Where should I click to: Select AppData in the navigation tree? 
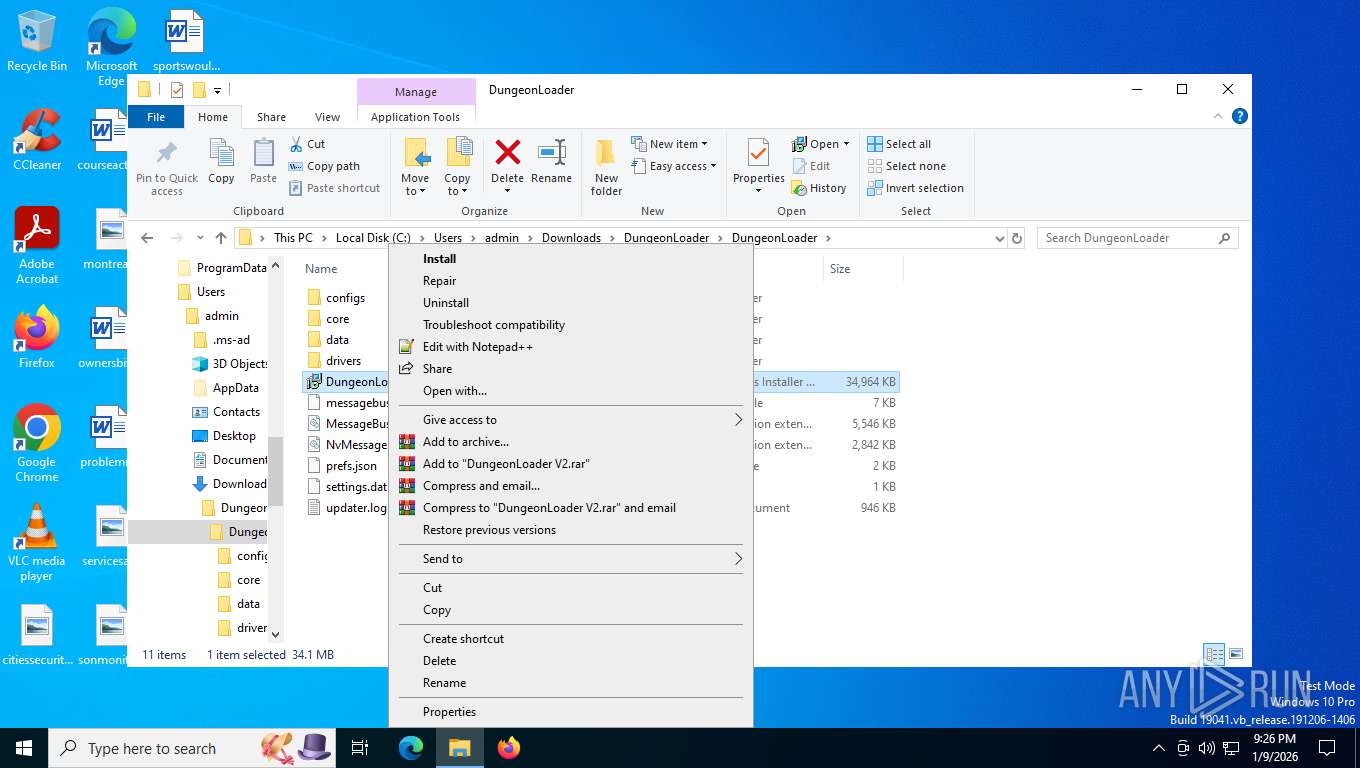click(235, 388)
